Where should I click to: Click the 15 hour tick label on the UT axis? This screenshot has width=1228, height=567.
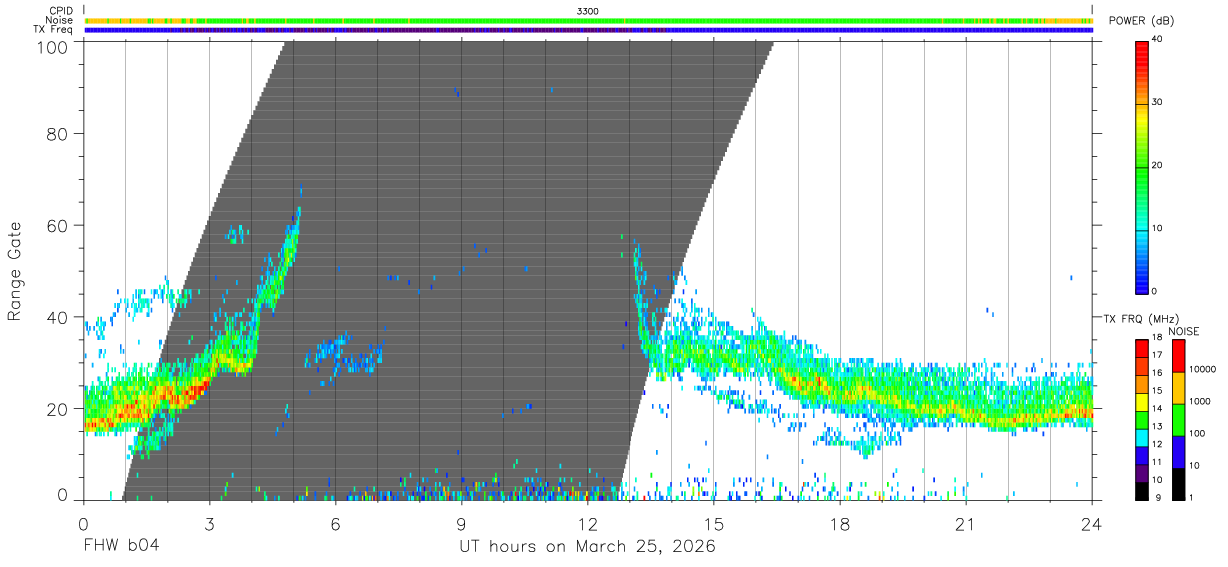[x=713, y=524]
